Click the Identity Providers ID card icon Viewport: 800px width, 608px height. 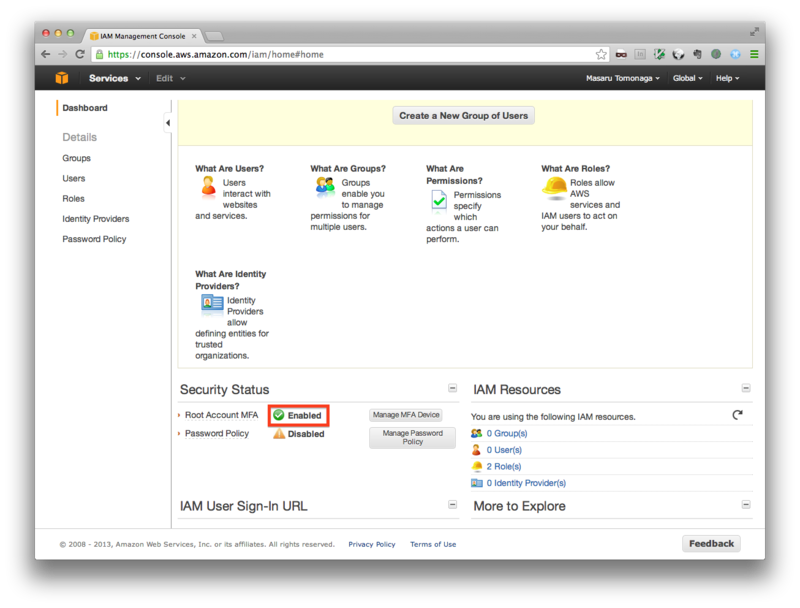click(x=212, y=303)
